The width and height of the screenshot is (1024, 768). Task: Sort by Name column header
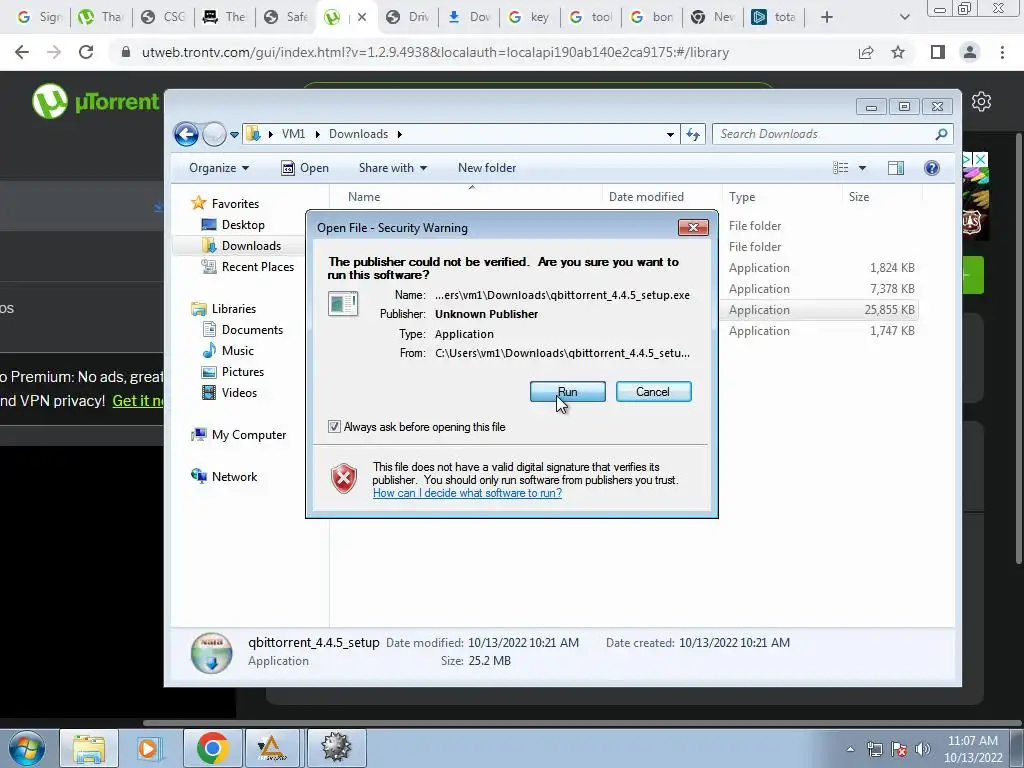pyautogui.click(x=465, y=197)
